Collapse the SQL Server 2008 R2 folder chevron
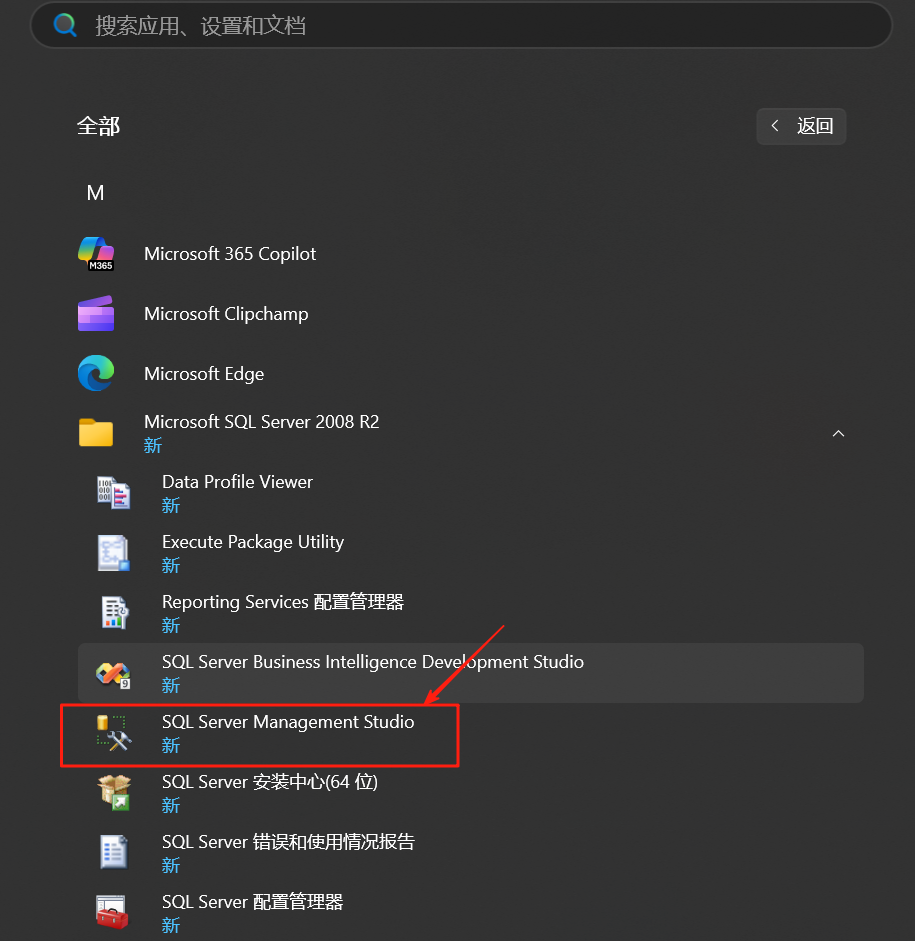The height and width of the screenshot is (941, 915). [838, 433]
